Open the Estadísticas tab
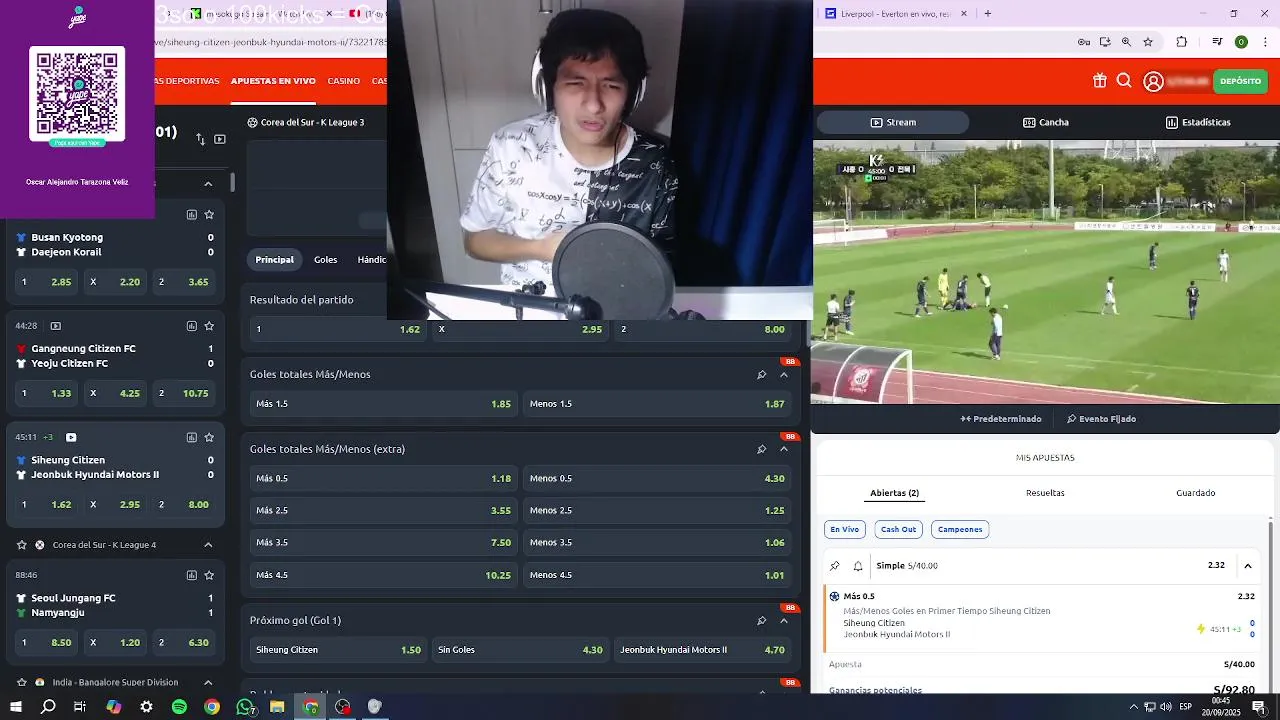 [1198, 122]
